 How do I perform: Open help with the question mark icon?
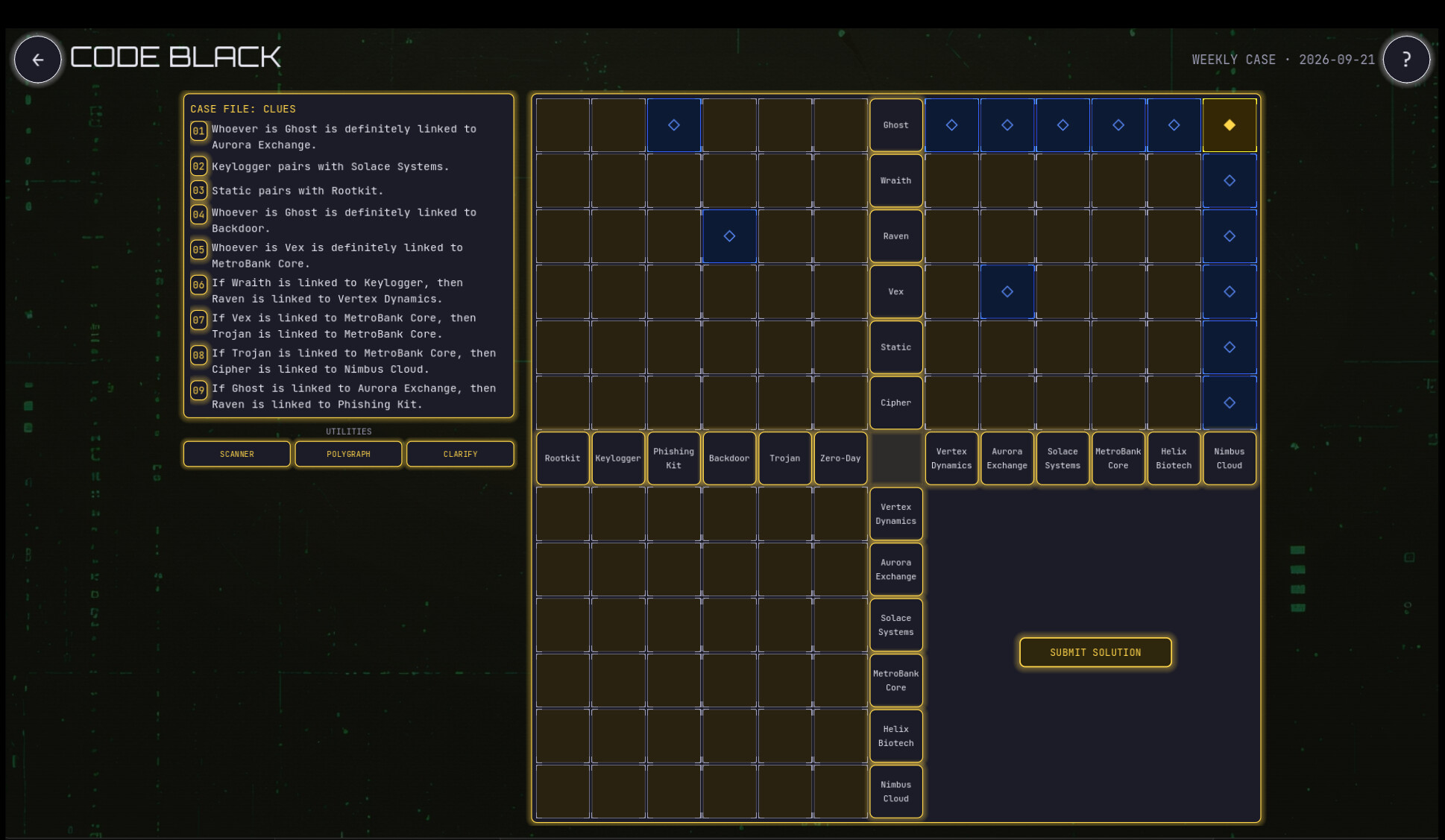pos(1406,60)
